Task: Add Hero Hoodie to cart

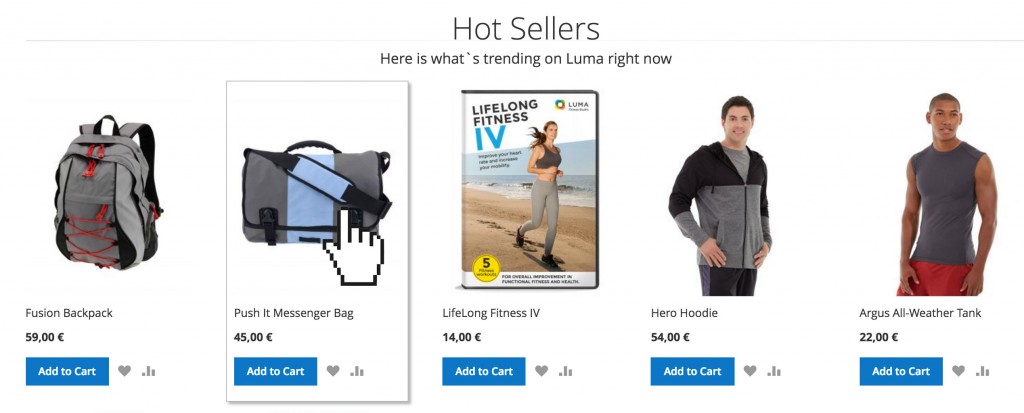Action: 692,371
